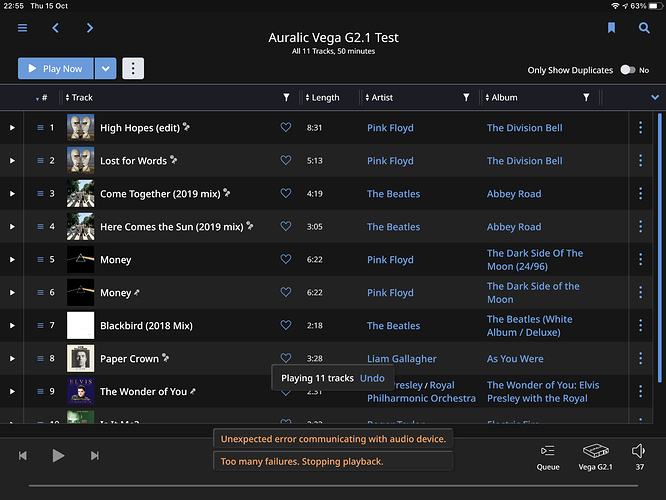Favorite Lost for Words with the heart
Viewport: 666px width, 500px height.
pyautogui.click(x=286, y=160)
